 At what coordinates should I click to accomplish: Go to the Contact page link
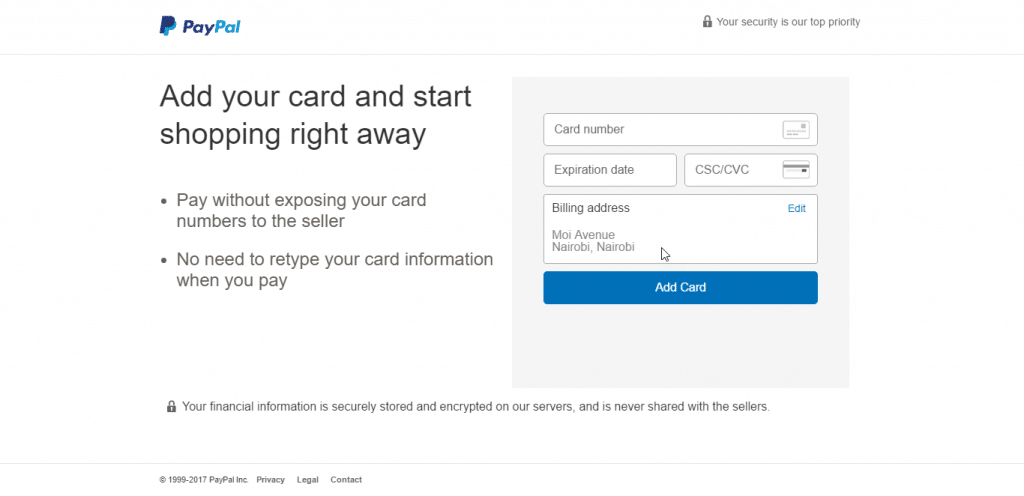point(346,480)
